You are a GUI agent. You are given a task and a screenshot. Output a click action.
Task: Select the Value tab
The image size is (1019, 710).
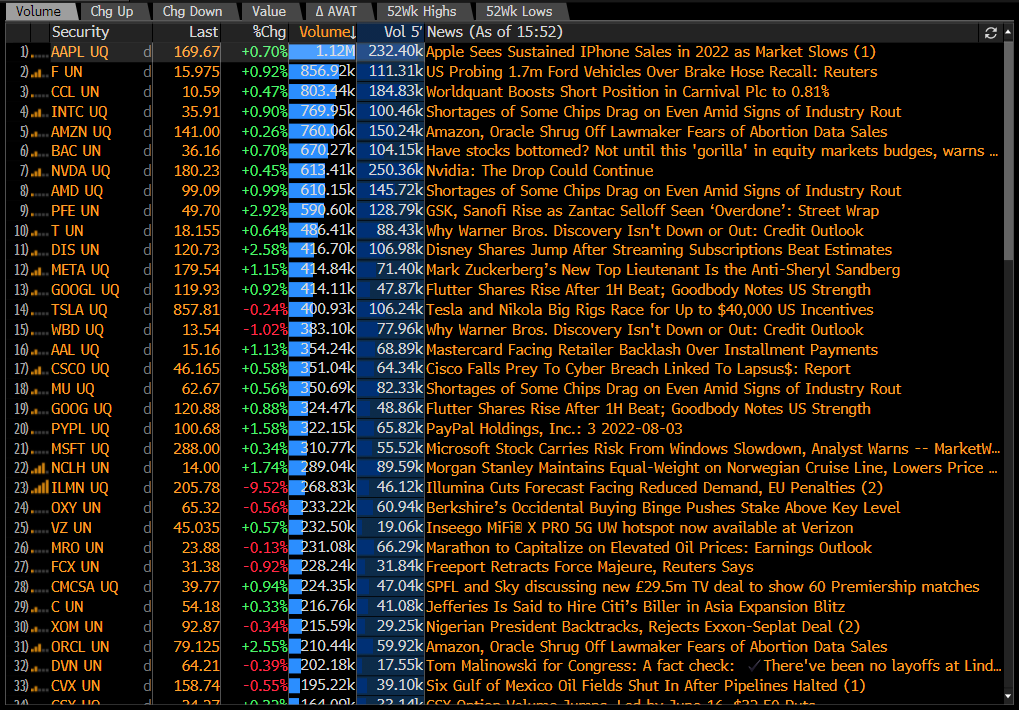[269, 11]
